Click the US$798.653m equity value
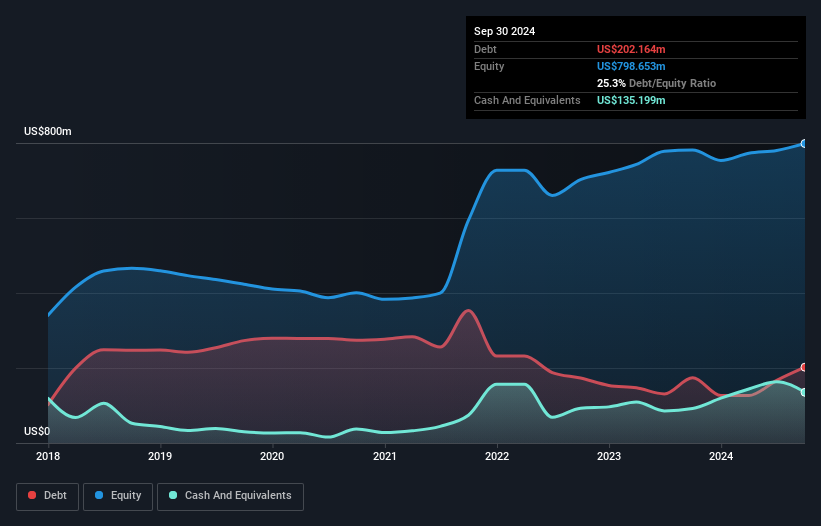The width and height of the screenshot is (821, 526). (x=631, y=66)
